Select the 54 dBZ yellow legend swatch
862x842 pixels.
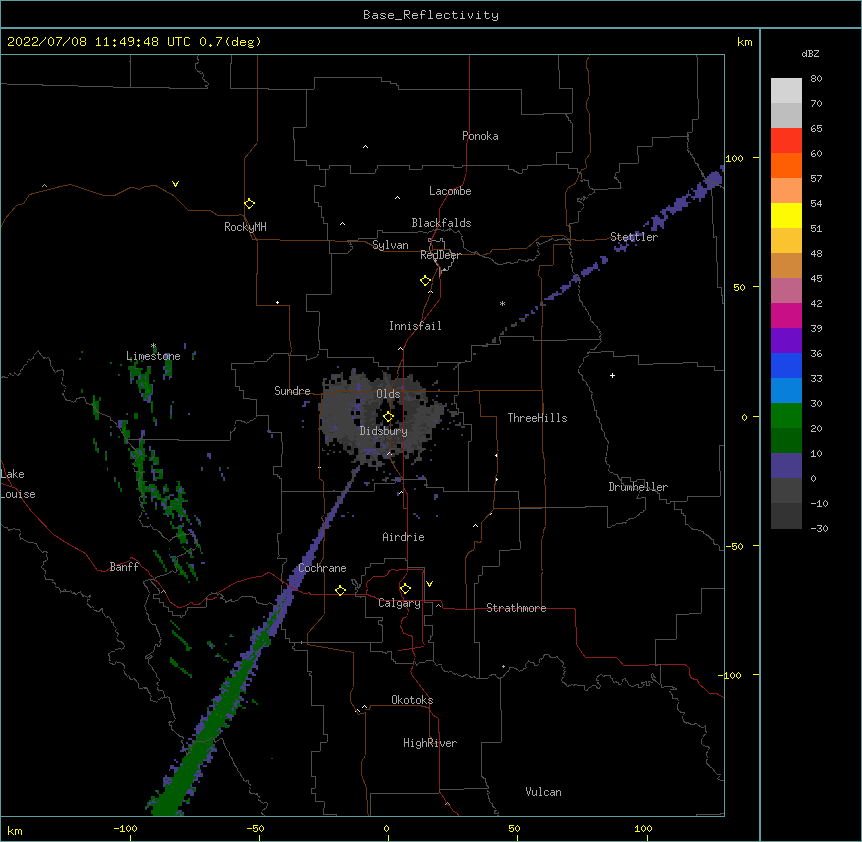(x=786, y=215)
